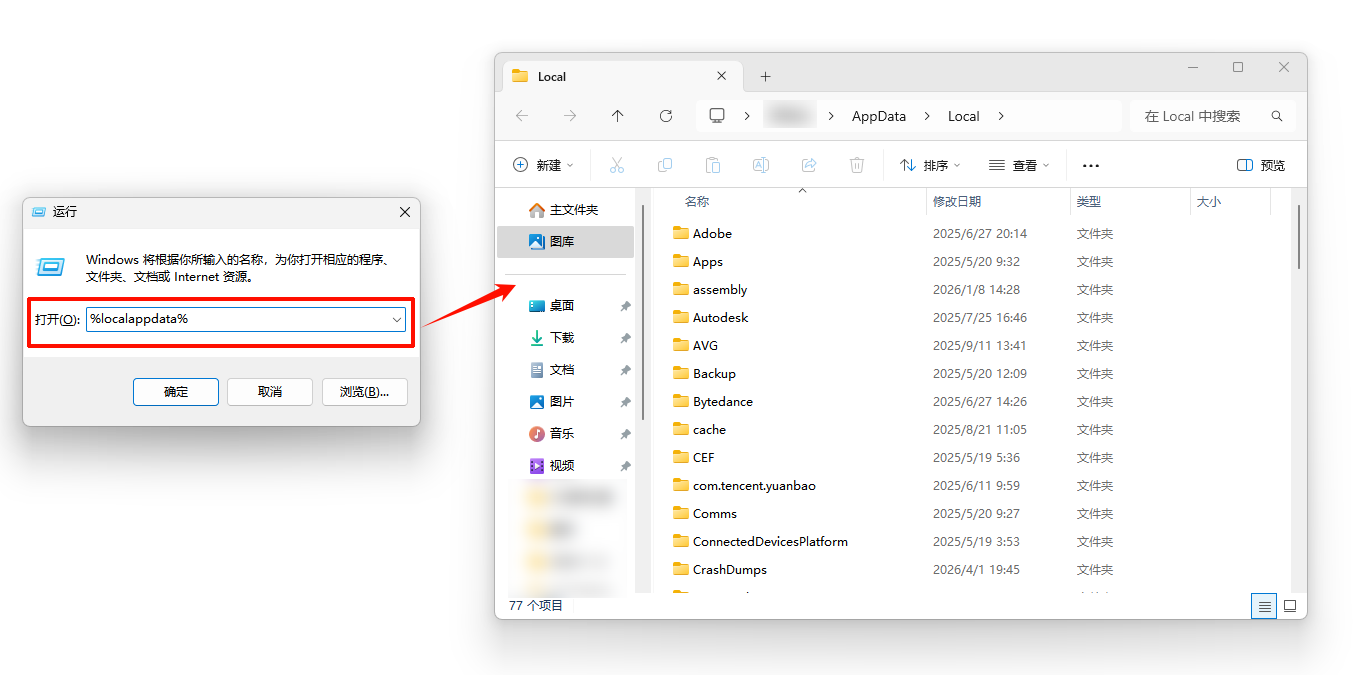Click the rename icon in toolbar
Viewport: 1361px width, 675px height.
click(761, 165)
